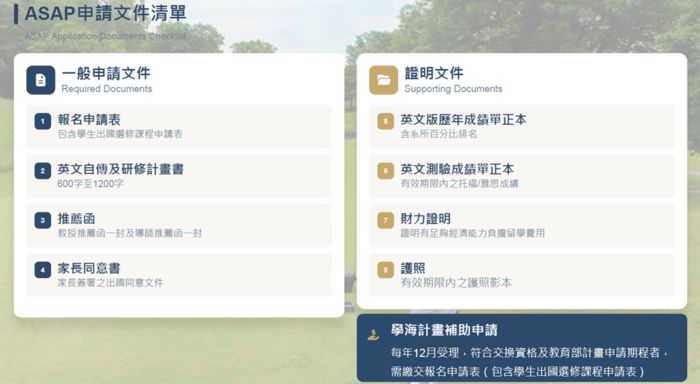Screen dimensions: 700x384
Task: Click the 含系所百分比排名 description
Action: pos(439,134)
